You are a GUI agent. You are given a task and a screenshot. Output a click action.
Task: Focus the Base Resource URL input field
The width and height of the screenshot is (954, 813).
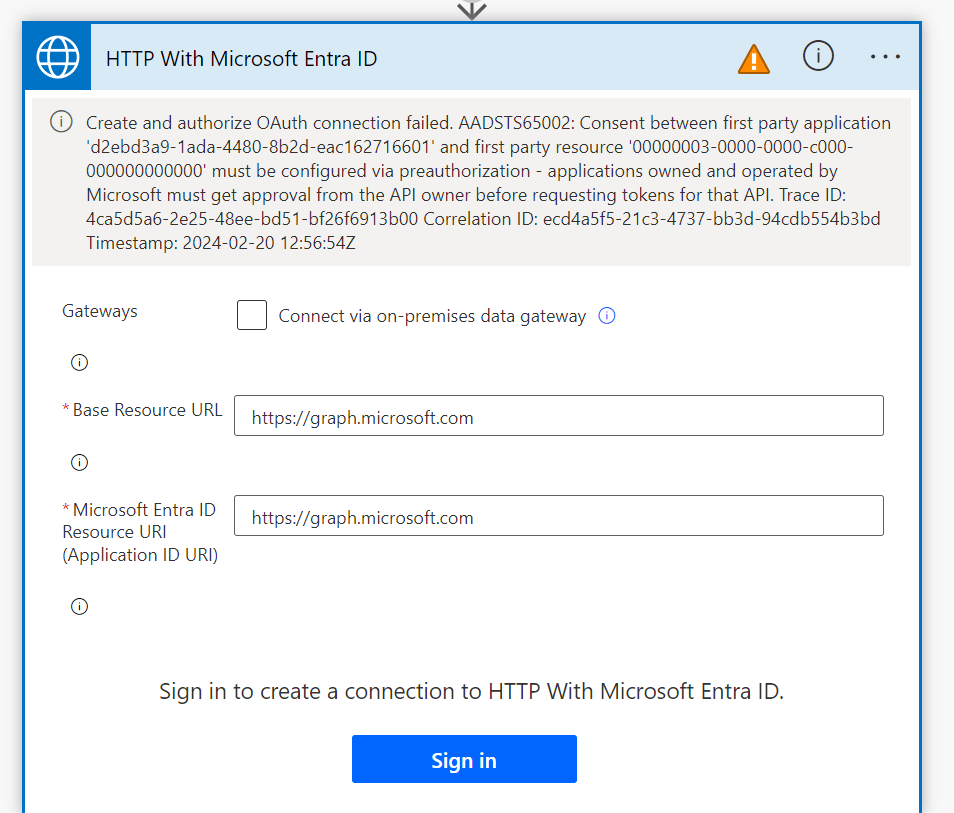click(558, 416)
